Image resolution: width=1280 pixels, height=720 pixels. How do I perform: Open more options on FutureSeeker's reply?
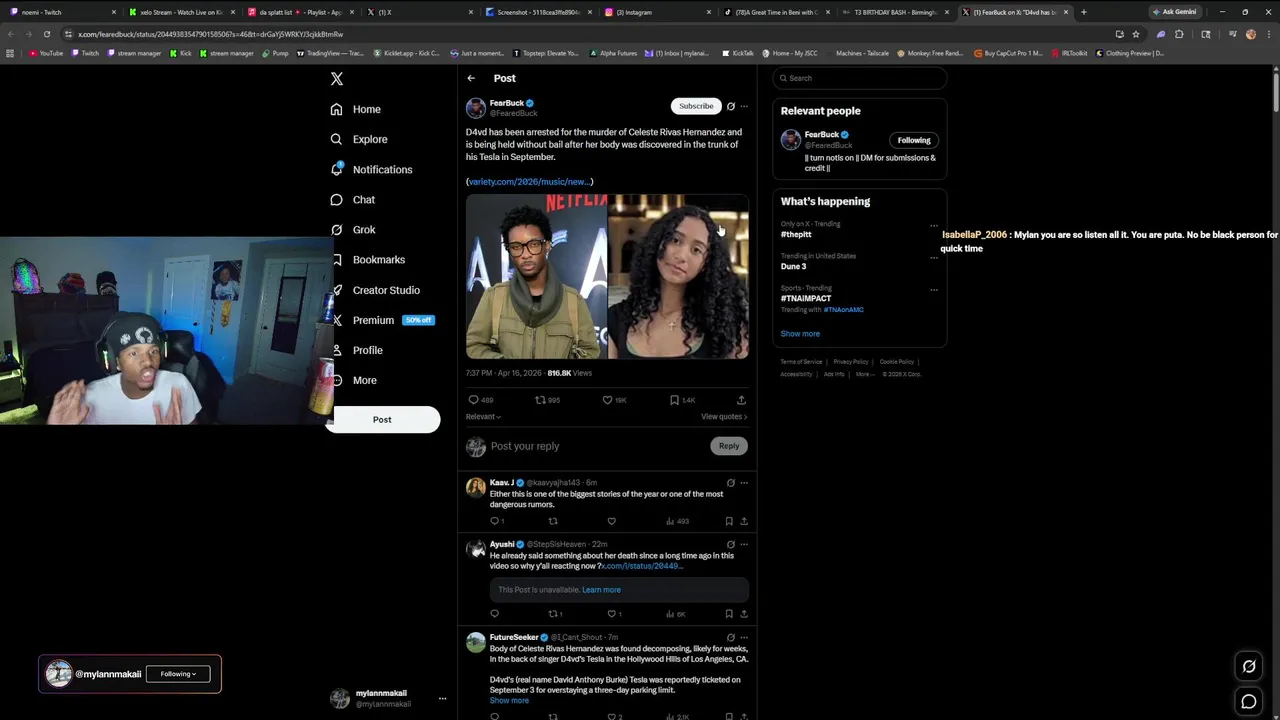(744, 637)
